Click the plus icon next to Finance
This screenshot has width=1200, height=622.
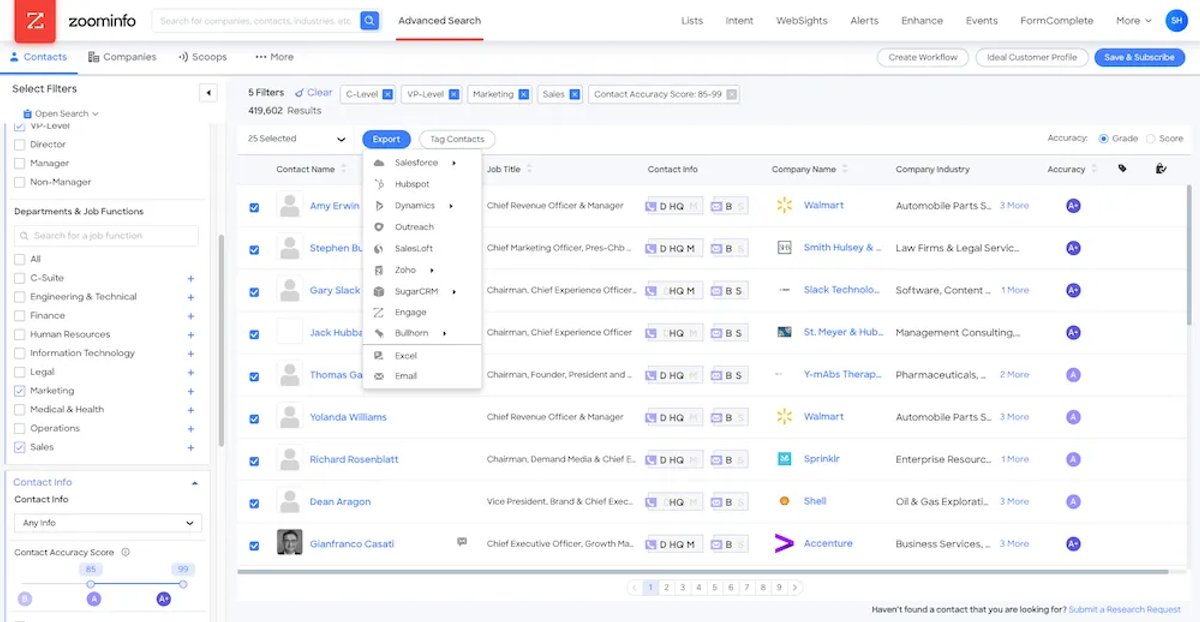pos(191,316)
